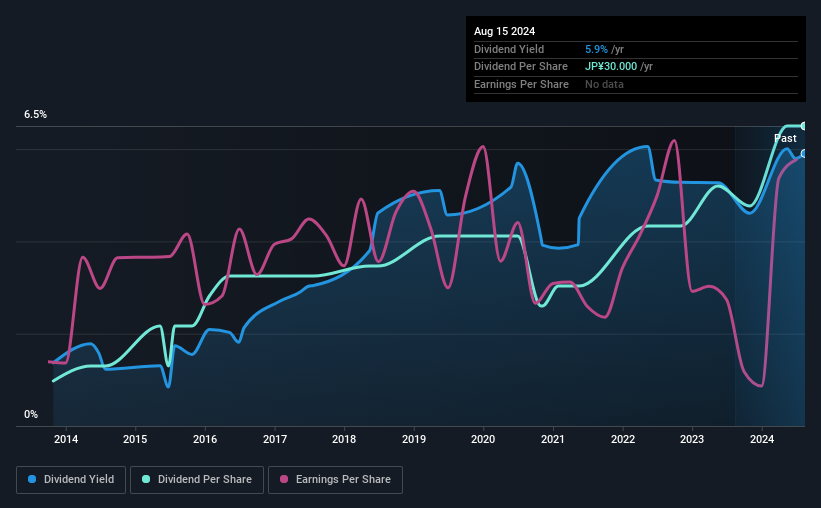Toggle the Dividend Per Share legend button
821x508 pixels.
[197, 480]
